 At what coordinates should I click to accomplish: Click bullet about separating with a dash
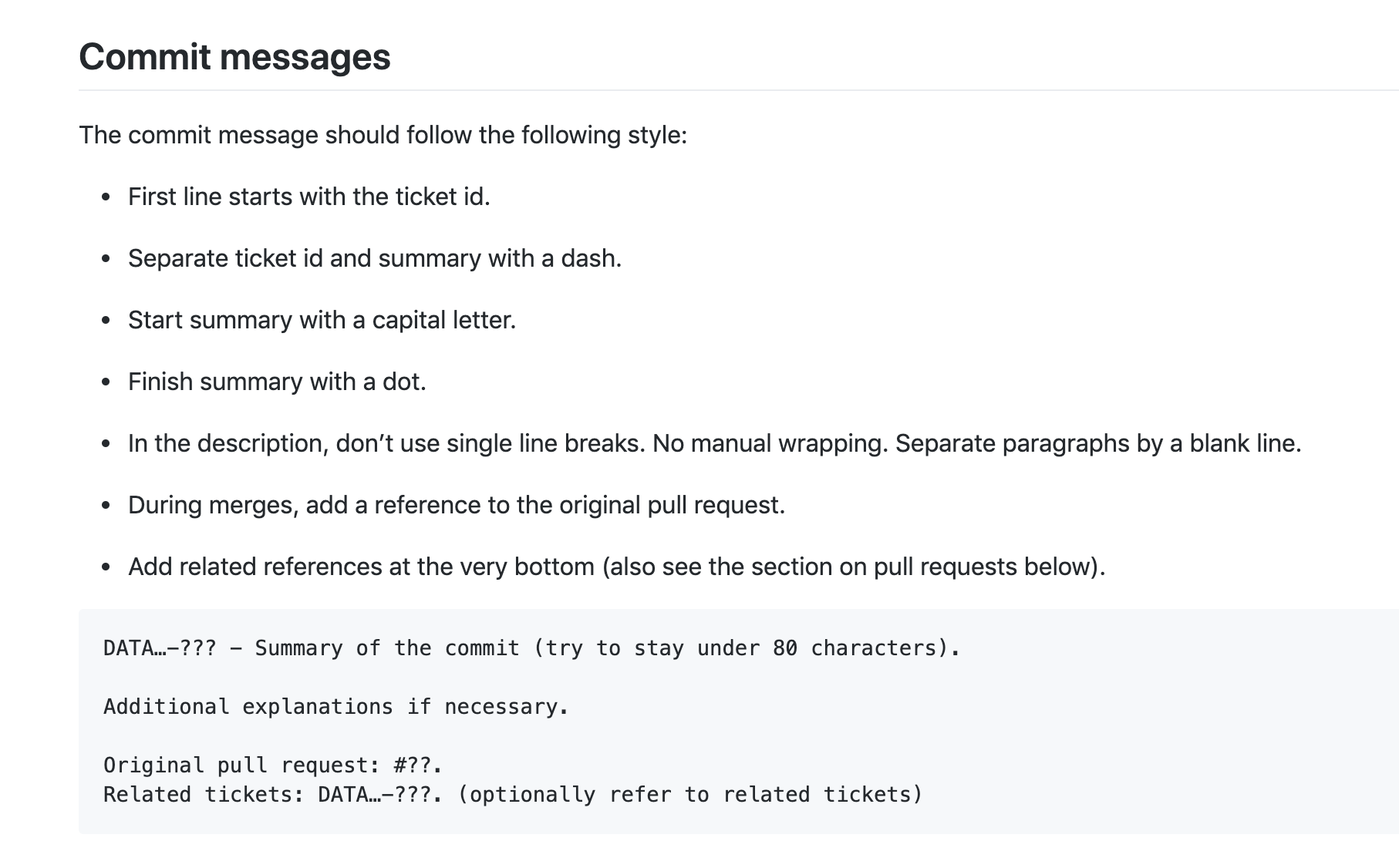[x=375, y=258]
